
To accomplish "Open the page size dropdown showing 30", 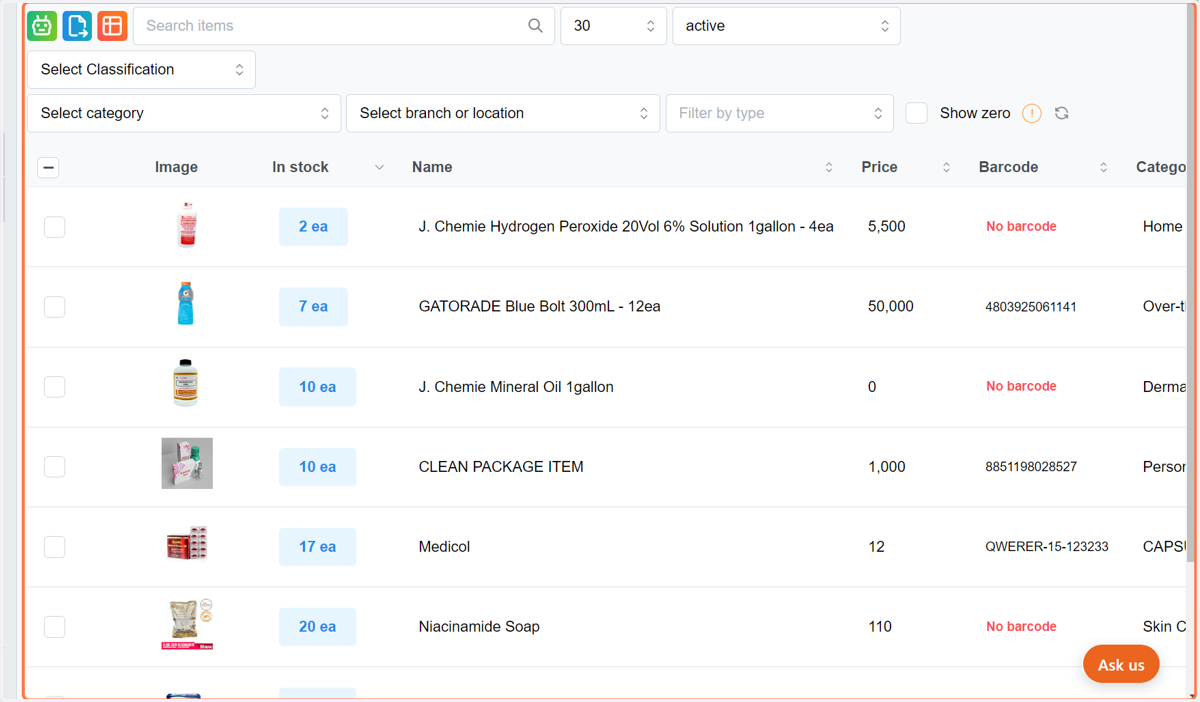I will [614, 26].
